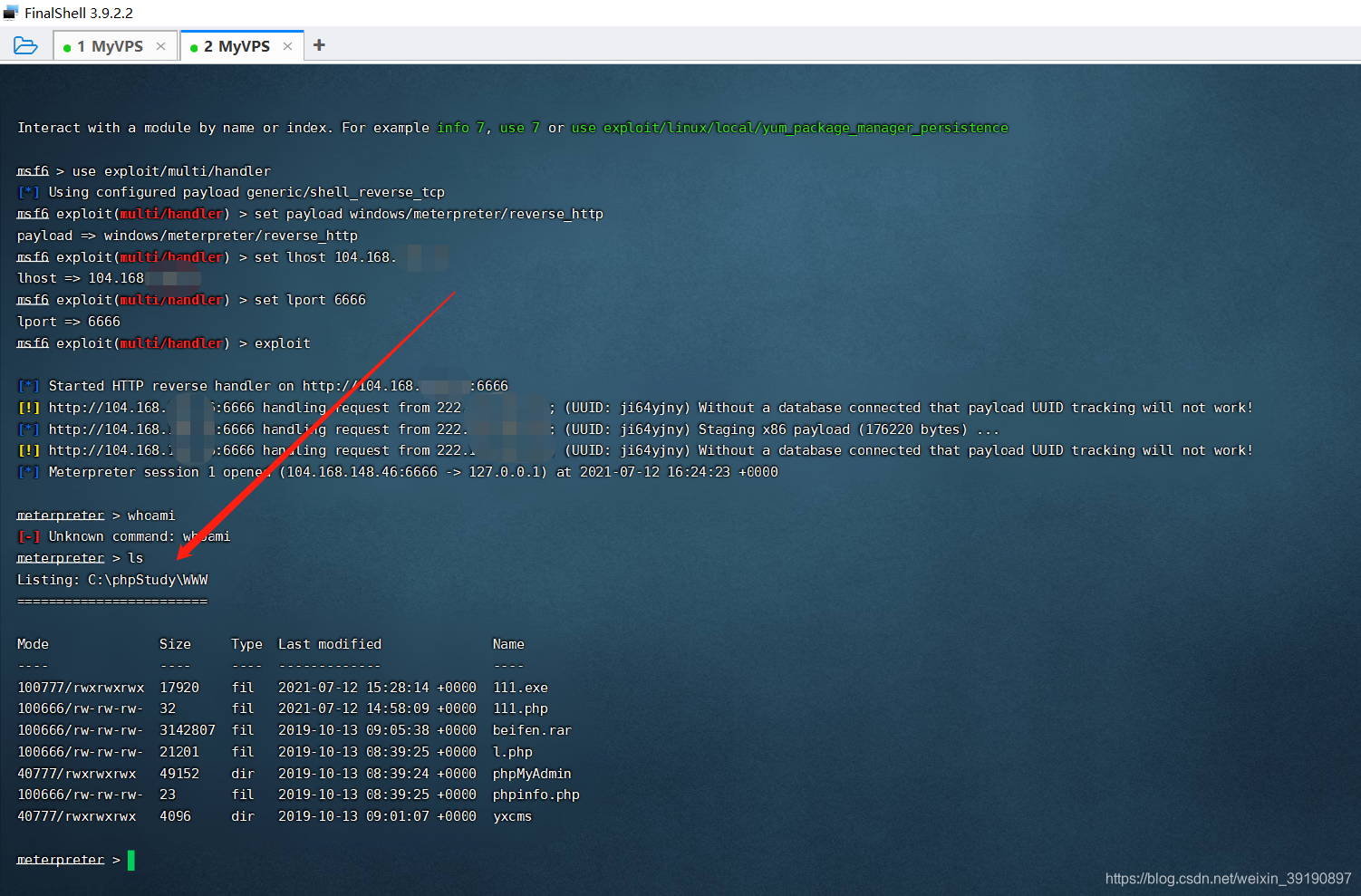Image resolution: width=1361 pixels, height=896 pixels.
Task: Click the 'Listing: C:\phpStudy\WWW' line
Action: click(112, 580)
